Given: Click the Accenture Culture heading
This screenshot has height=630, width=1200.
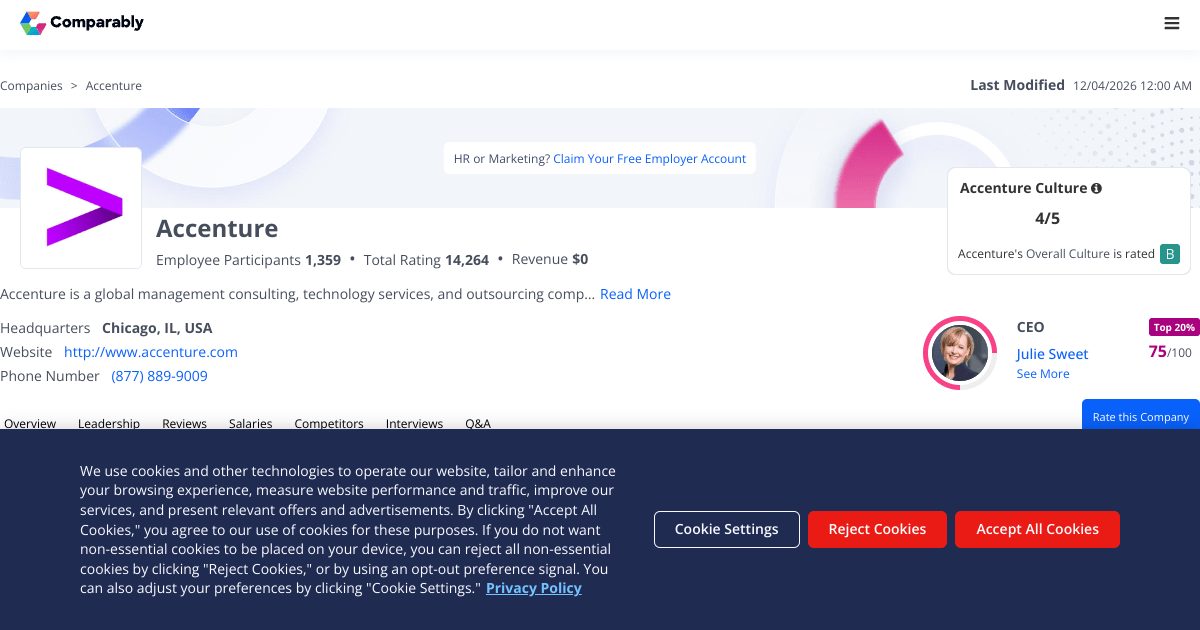Looking at the screenshot, I should point(1023,188).
